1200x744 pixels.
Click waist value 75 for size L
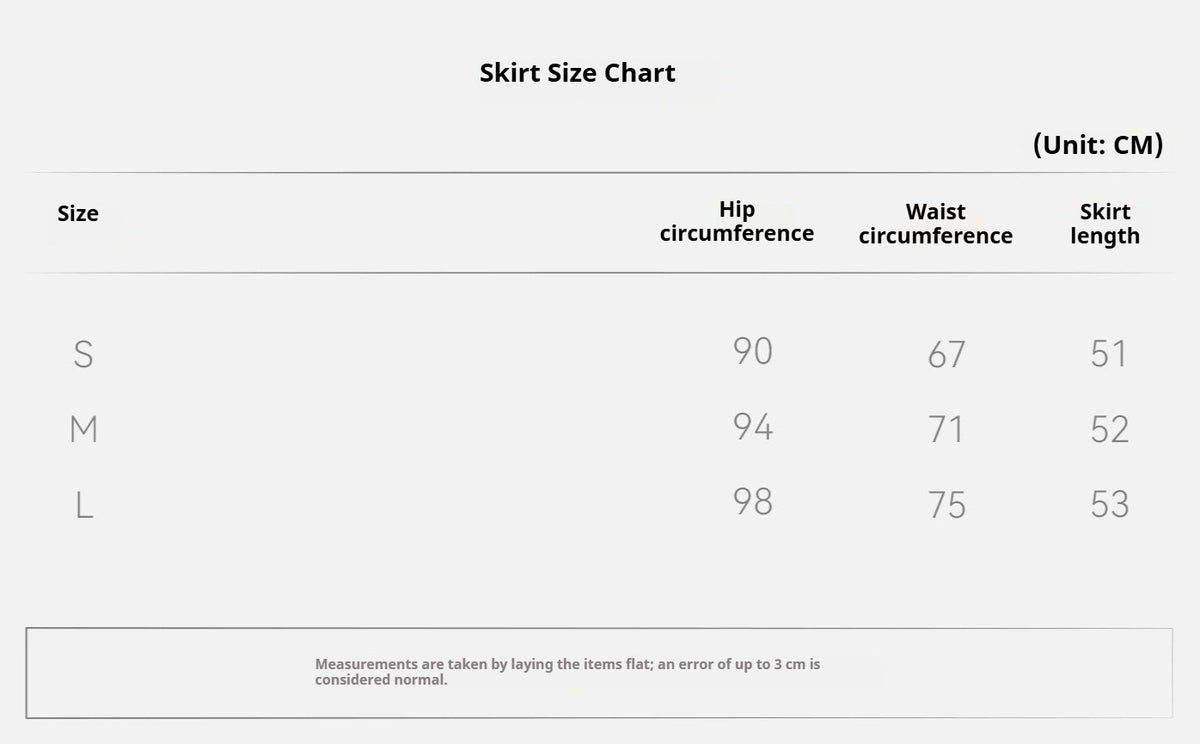coord(946,505)
